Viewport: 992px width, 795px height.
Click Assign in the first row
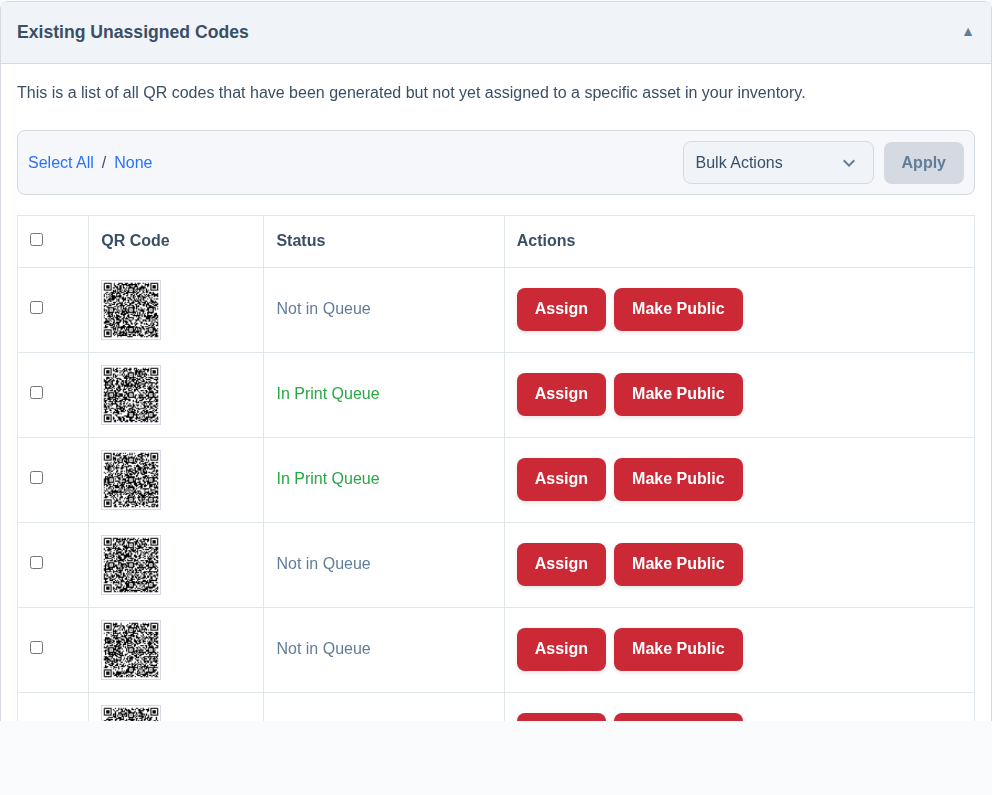pyautogui.click(x=561, y=309)
